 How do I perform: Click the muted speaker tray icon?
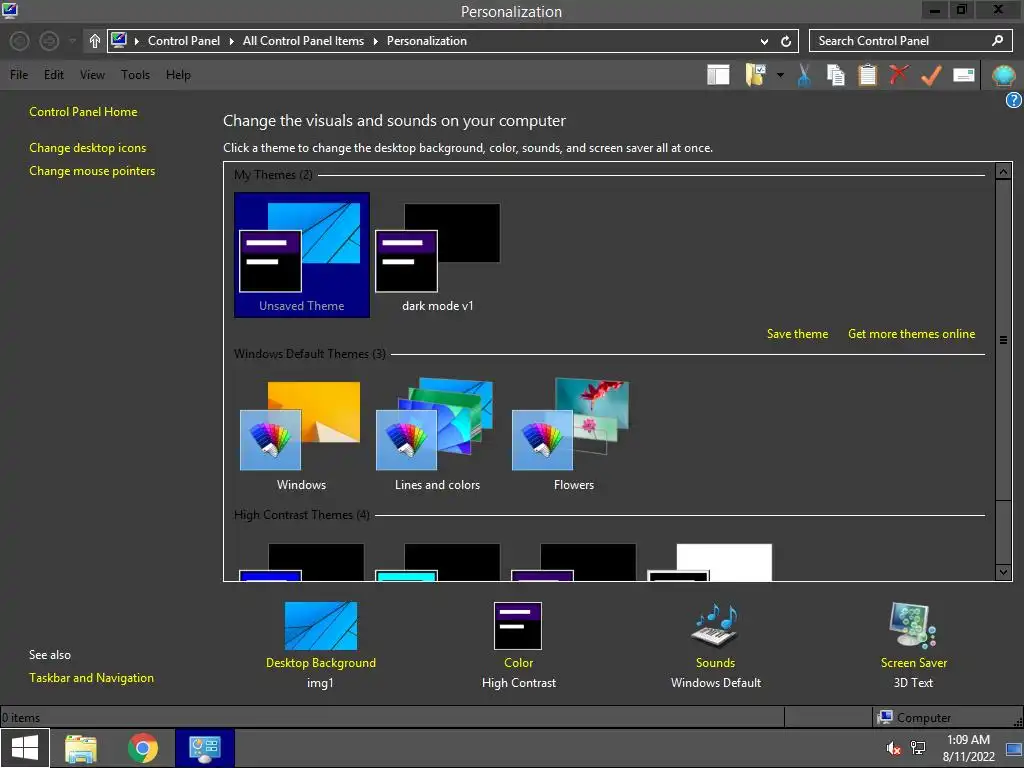tap(893, 748)
